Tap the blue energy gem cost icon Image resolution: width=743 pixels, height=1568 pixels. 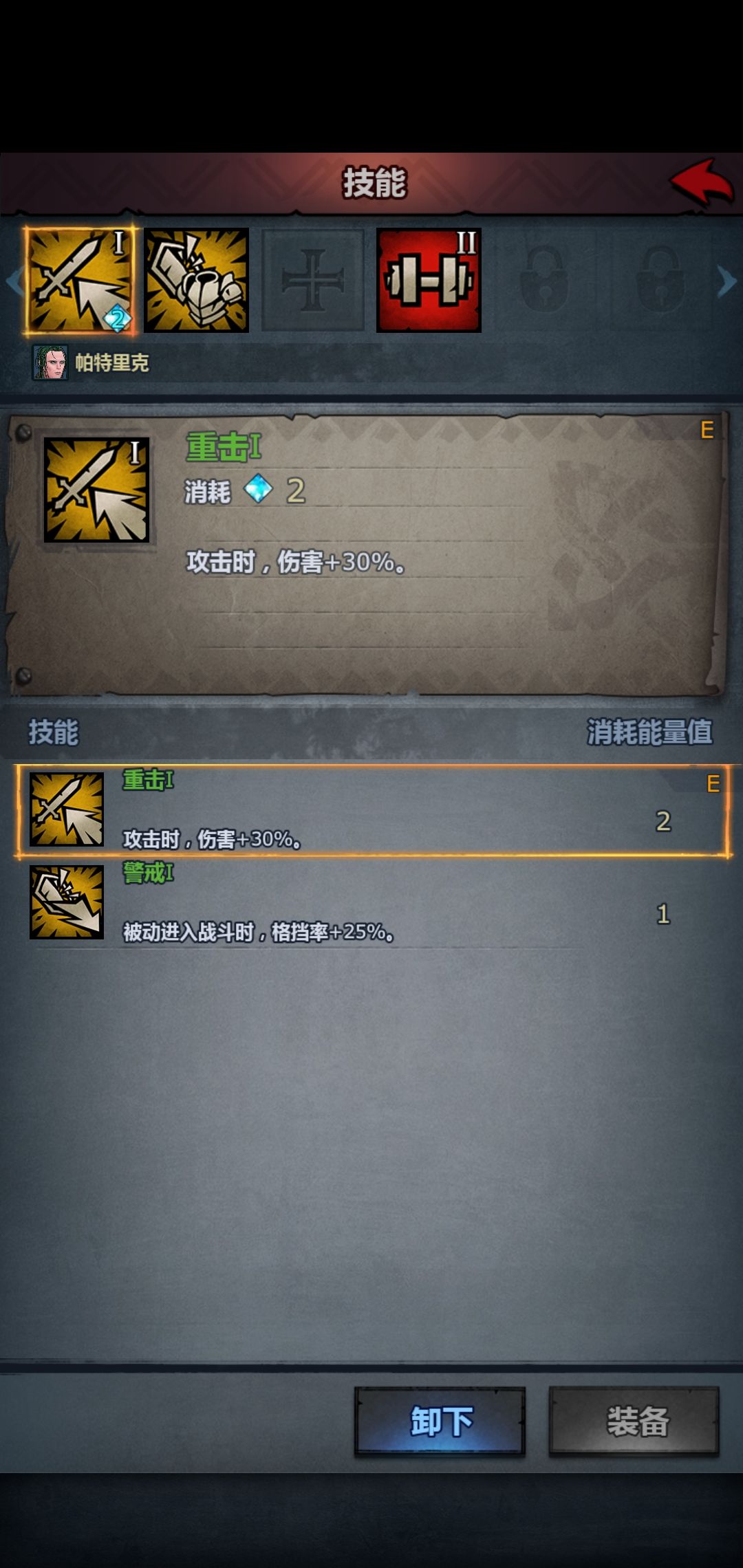pos(259,490)
